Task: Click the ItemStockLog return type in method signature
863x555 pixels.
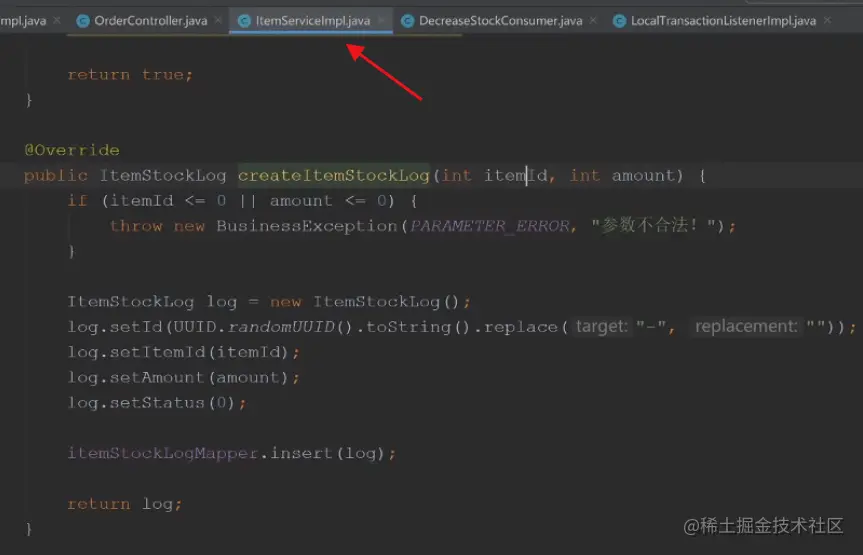Action: coord(163,176)
